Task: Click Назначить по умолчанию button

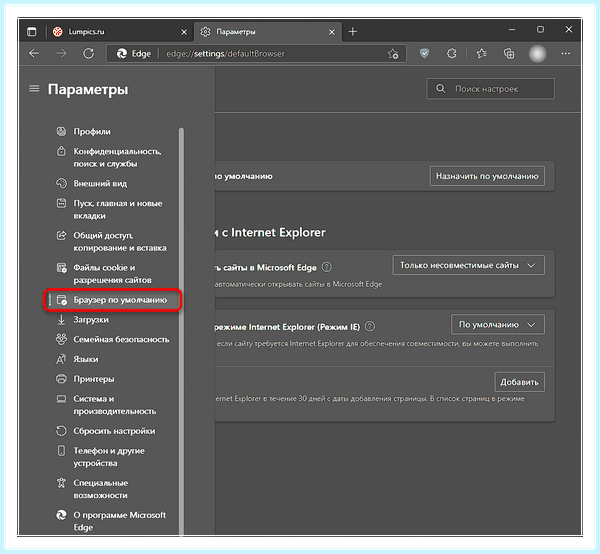Action: pyautogui.click(x=487, y=176)
